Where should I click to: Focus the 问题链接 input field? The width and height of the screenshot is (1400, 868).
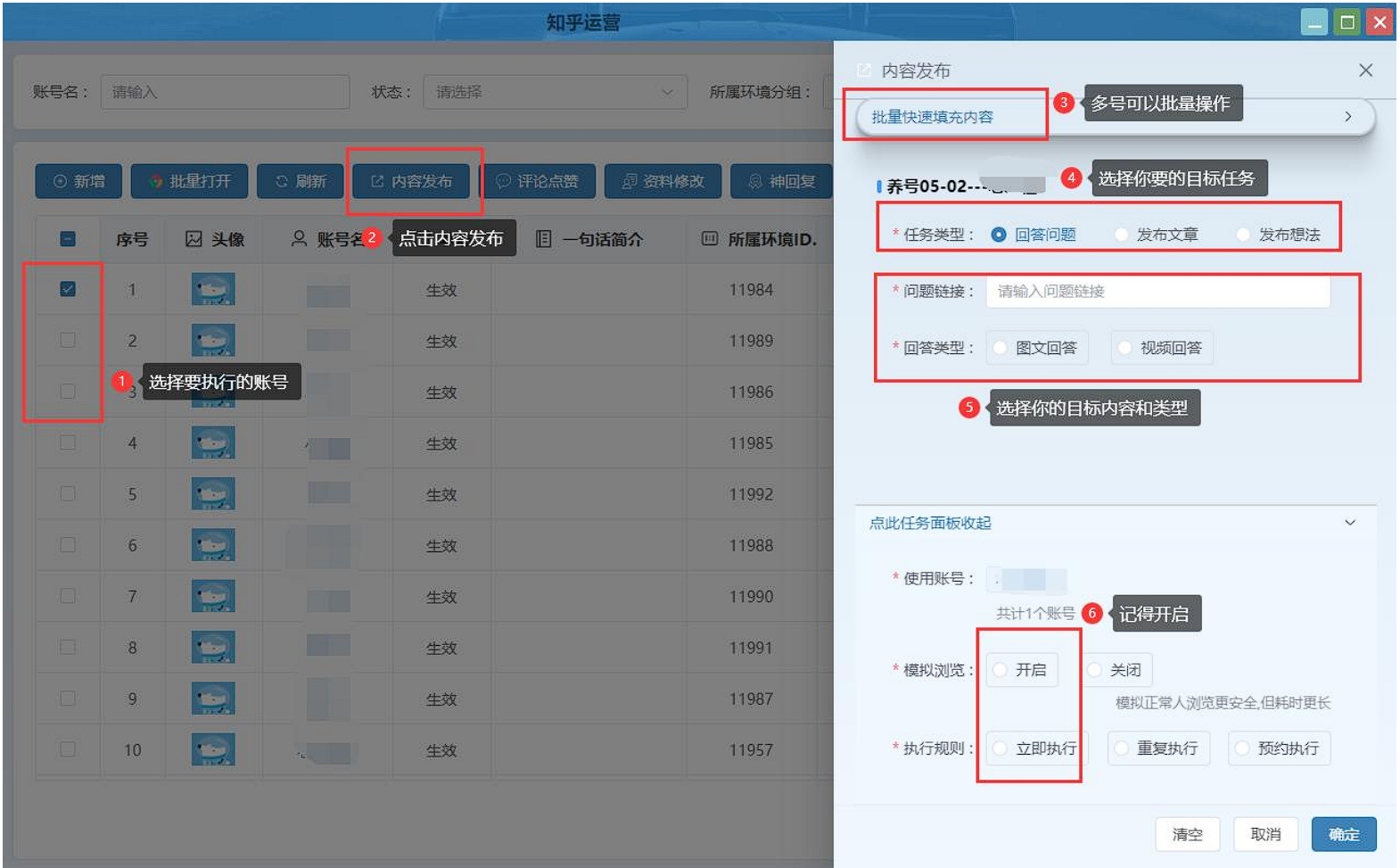click(x=1157, y=292)
